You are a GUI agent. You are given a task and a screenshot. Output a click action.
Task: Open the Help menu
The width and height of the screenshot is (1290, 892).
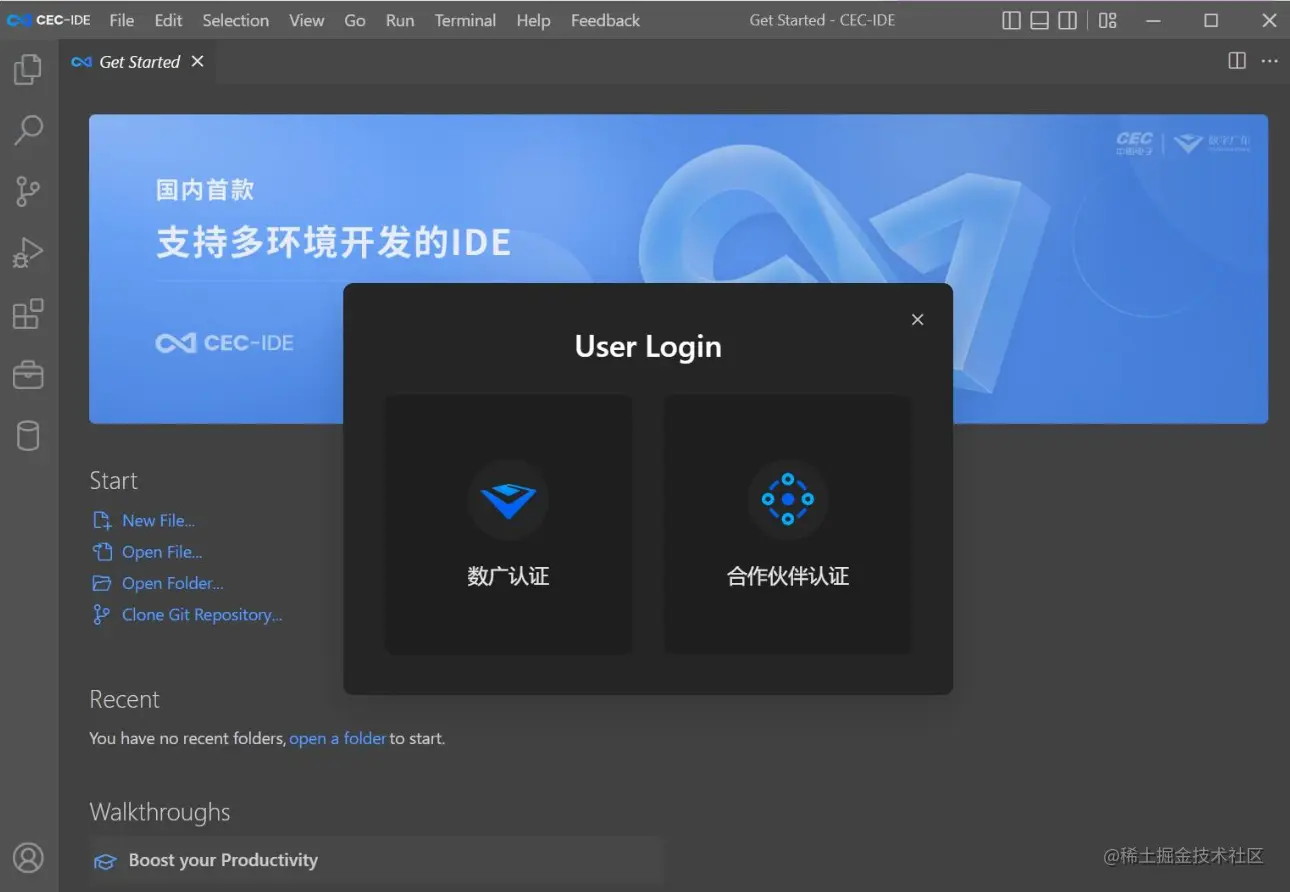click(x=533, y=20)
